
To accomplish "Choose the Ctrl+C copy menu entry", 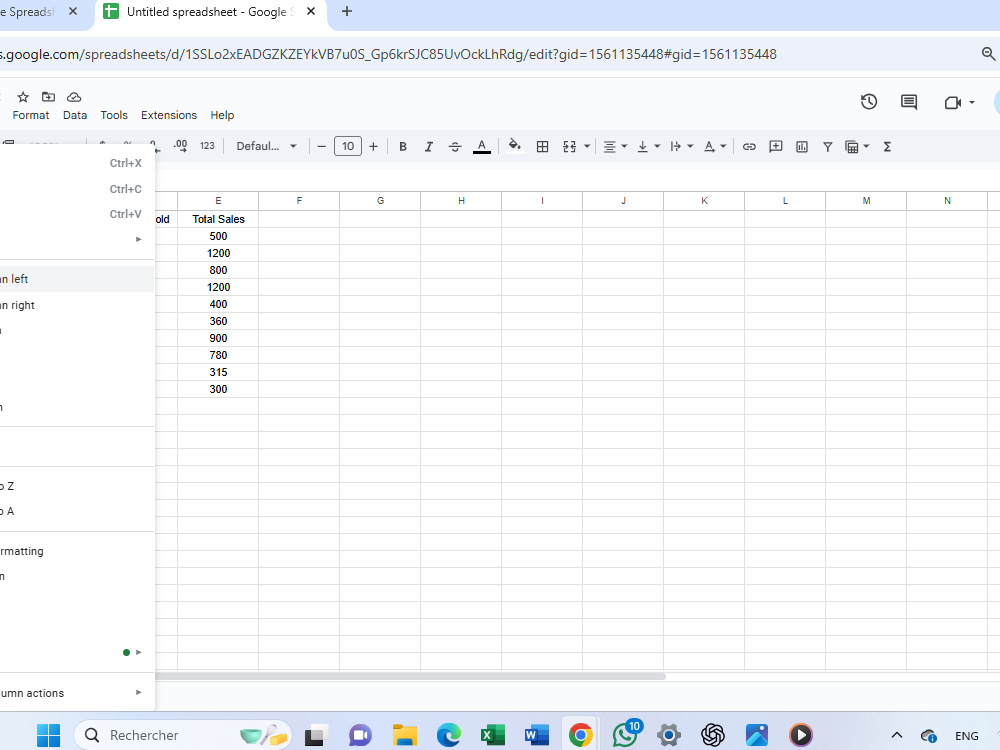I will (x=77, y=189).
